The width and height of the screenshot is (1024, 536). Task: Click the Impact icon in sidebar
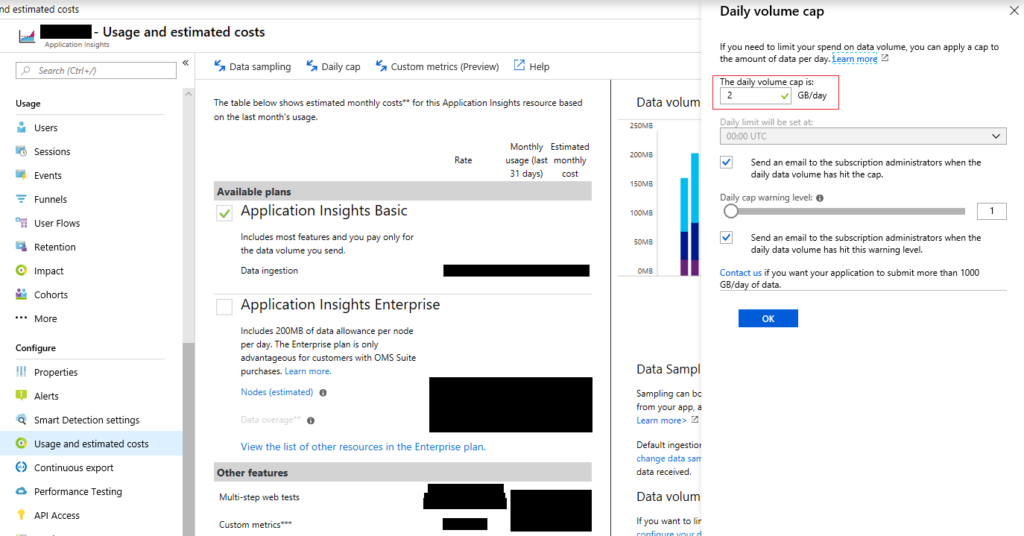tap(22, 270)
